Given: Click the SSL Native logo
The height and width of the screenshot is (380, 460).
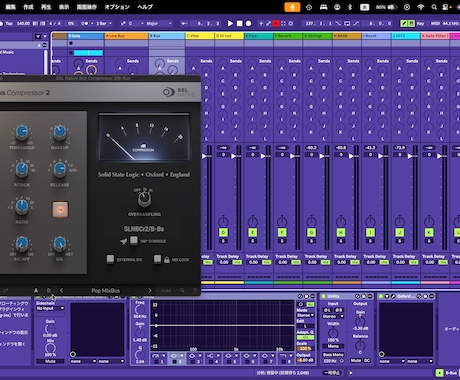Looking at the screenshot, I should tap(179, 92).
